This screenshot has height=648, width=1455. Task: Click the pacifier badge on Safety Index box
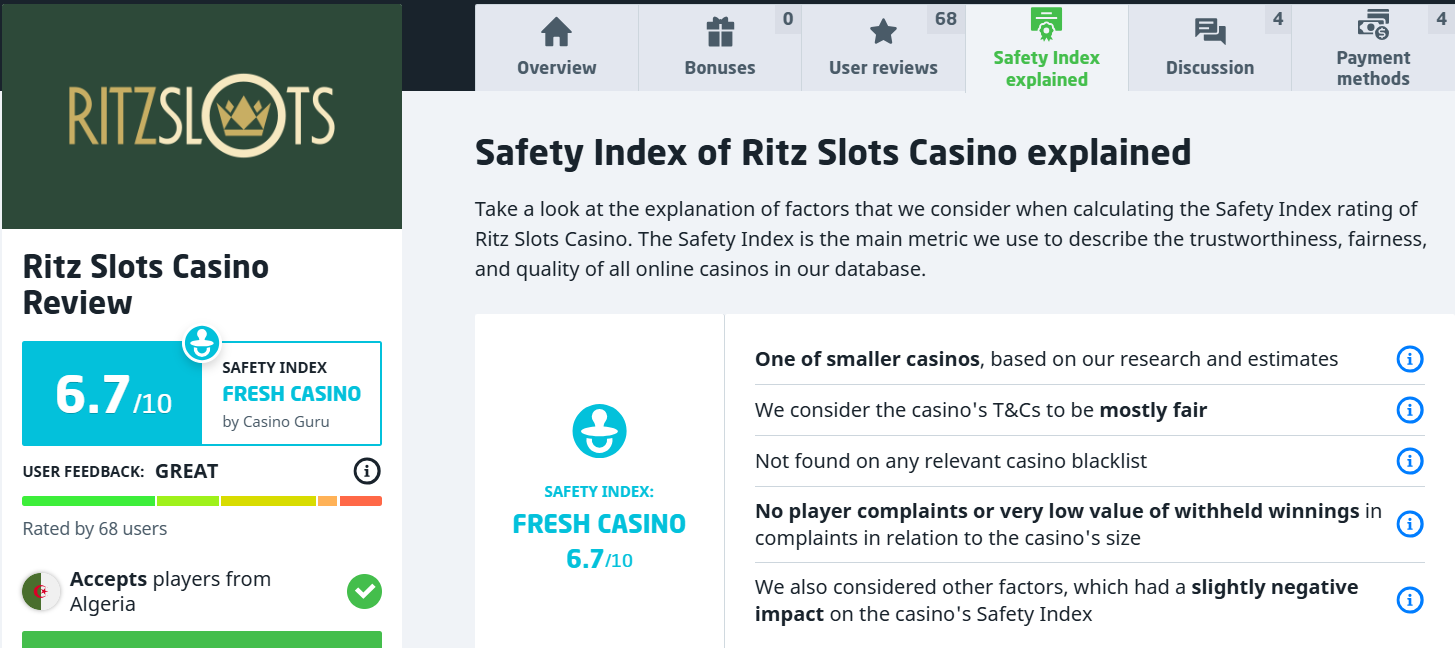click(201, 343)
